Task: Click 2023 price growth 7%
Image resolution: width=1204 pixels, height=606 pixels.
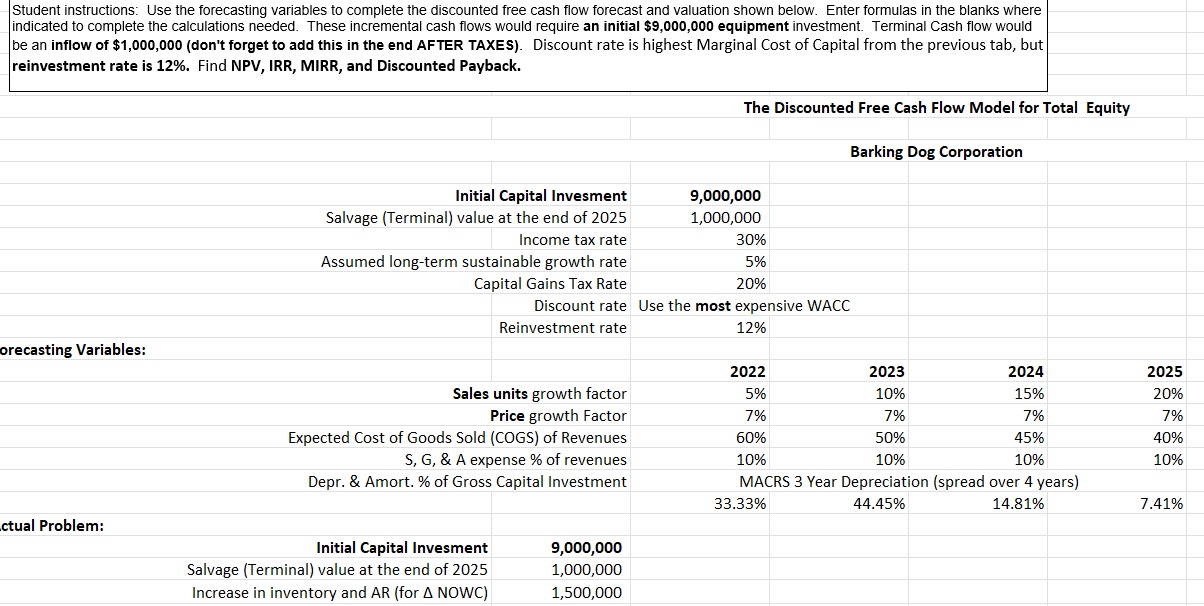Action: click(x=894, y=415)
